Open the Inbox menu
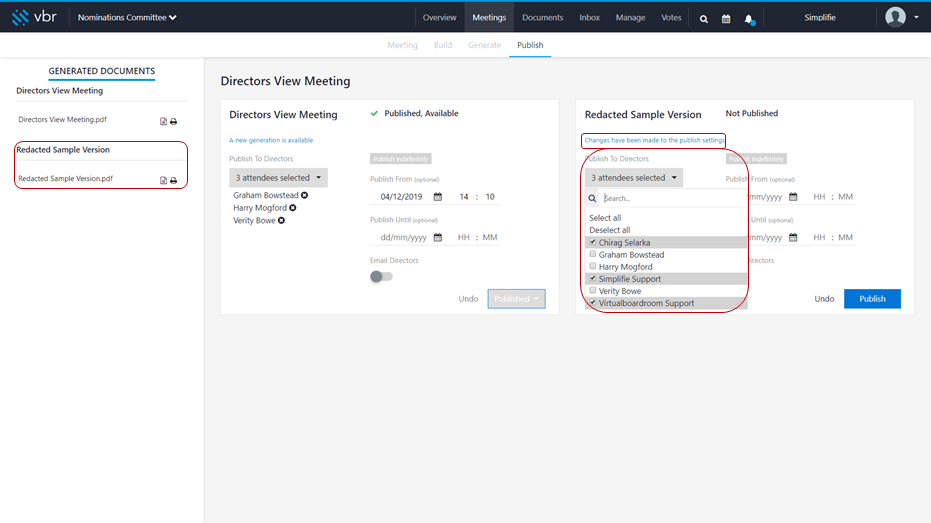 [x=590, y=18]
